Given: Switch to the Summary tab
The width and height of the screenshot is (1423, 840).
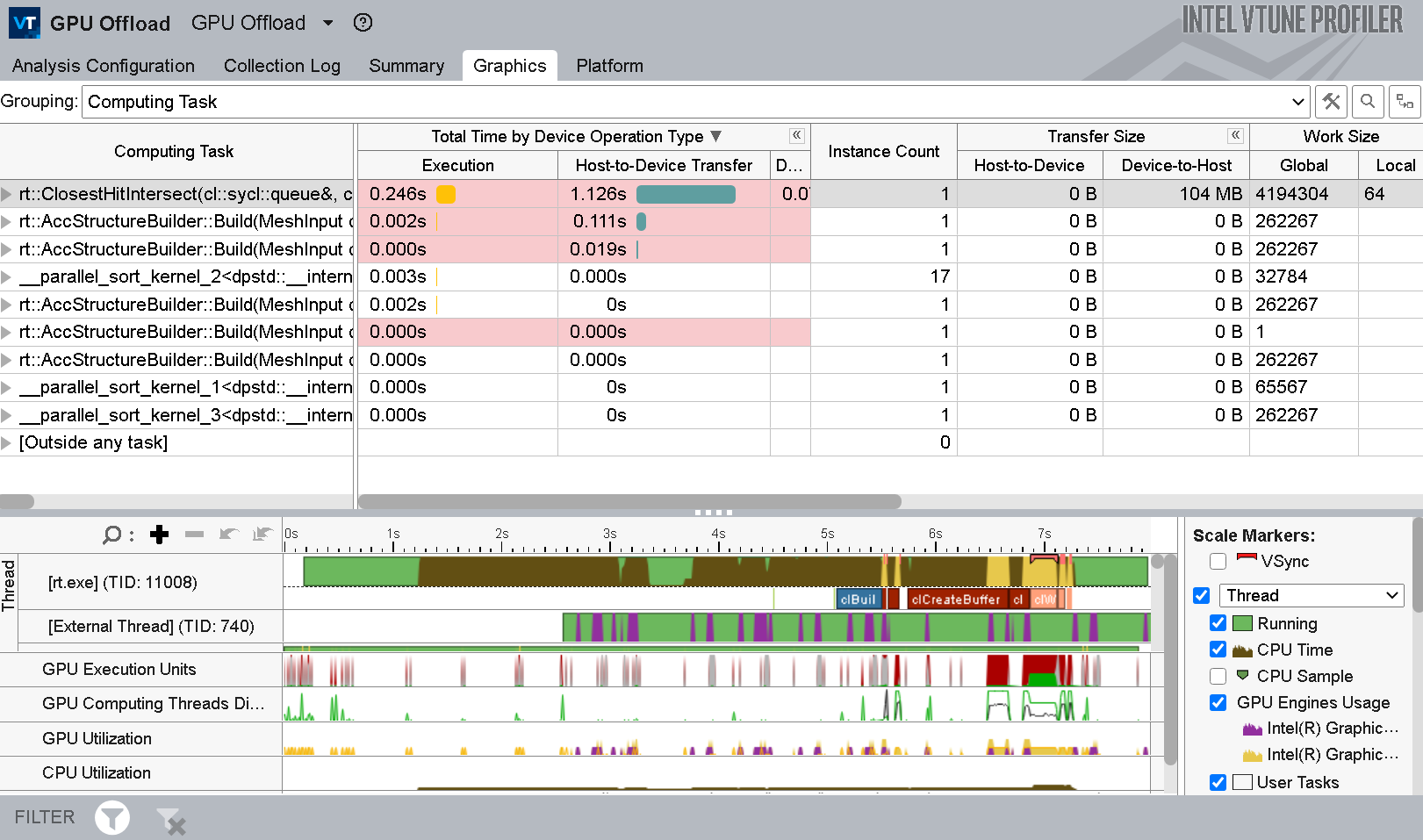Looking at the screenshot, I should pos(406,66).
